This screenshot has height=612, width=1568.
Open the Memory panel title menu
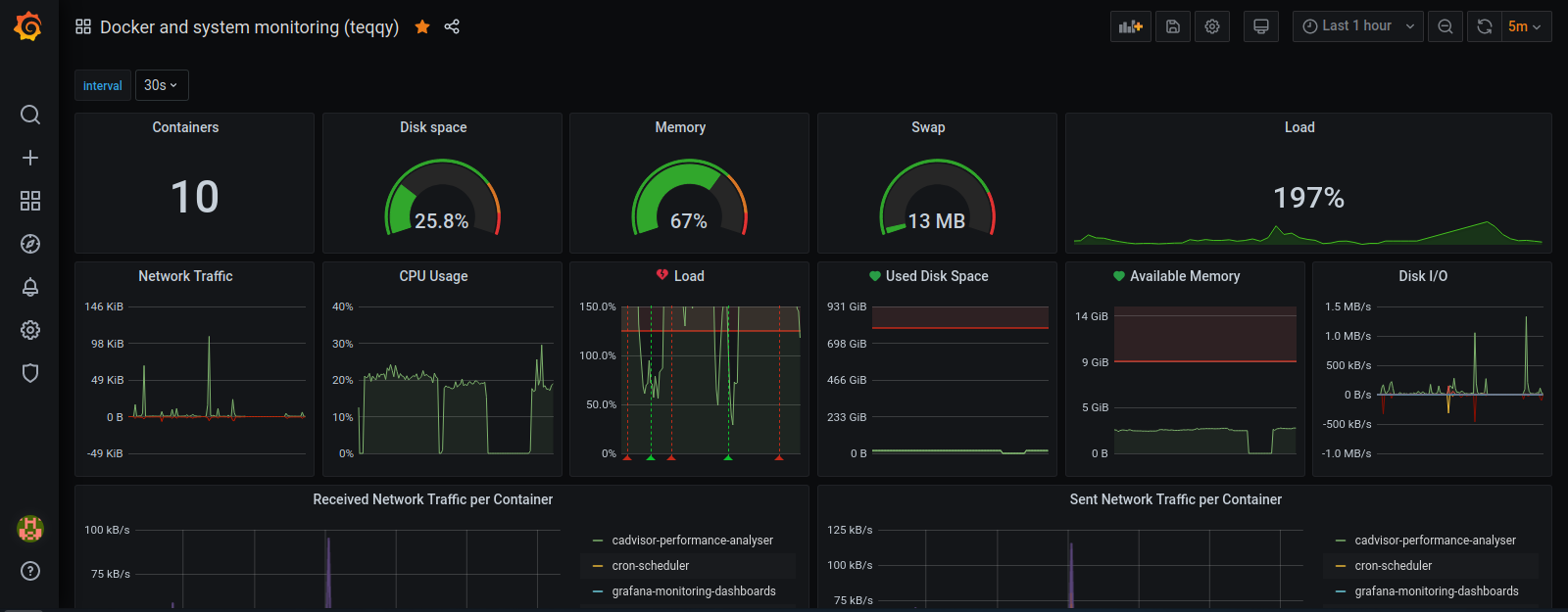(680, 127)
